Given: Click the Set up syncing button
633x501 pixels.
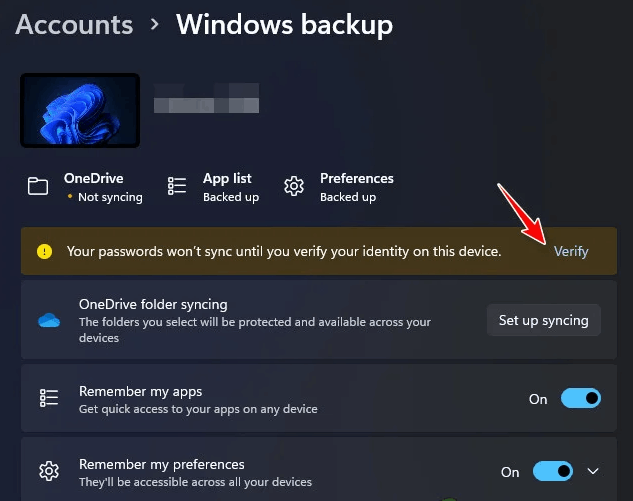Looking at the screenshot, I should click(x=543, y=320).
